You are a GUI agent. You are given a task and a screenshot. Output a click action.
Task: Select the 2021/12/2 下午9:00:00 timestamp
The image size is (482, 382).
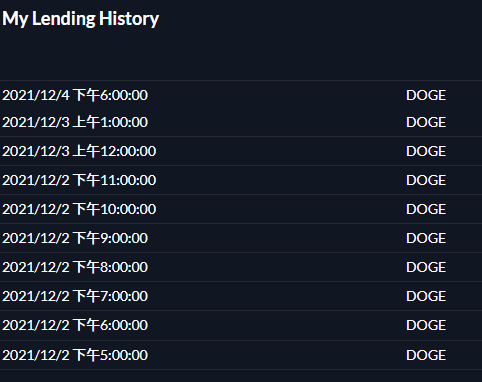click(75, 238)
